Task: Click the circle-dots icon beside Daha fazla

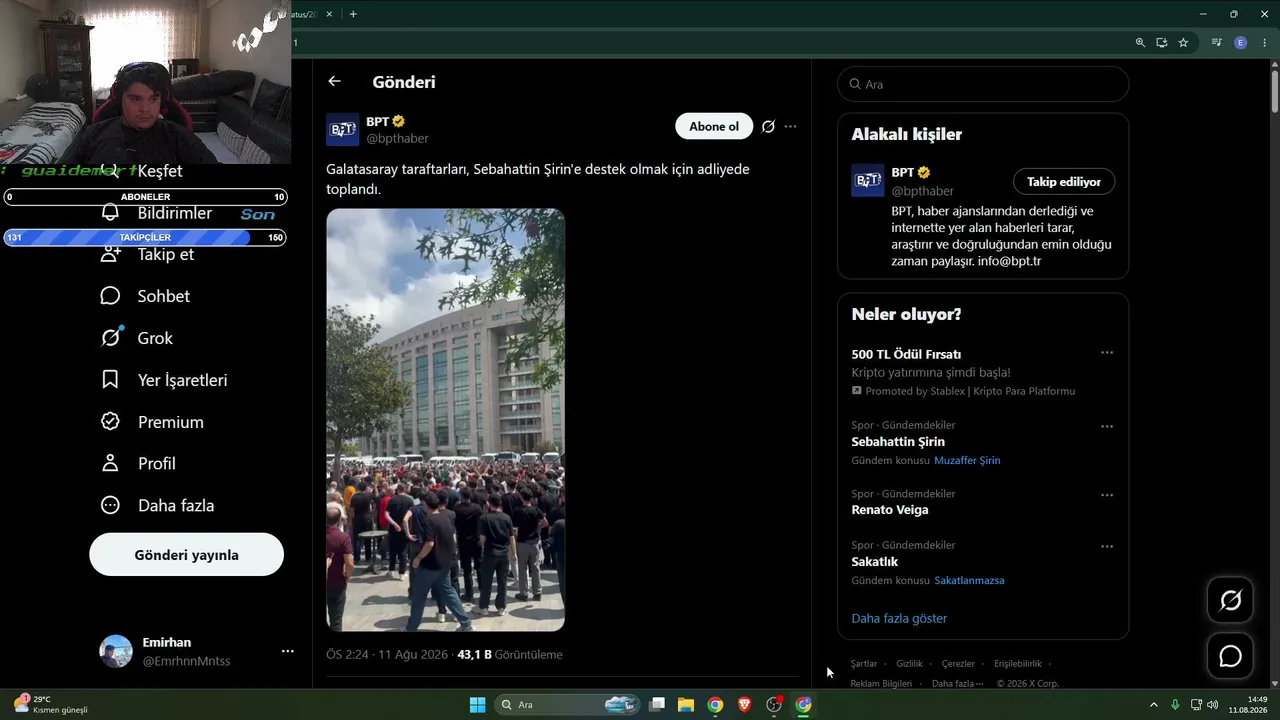Action: (x=111, y=506)
